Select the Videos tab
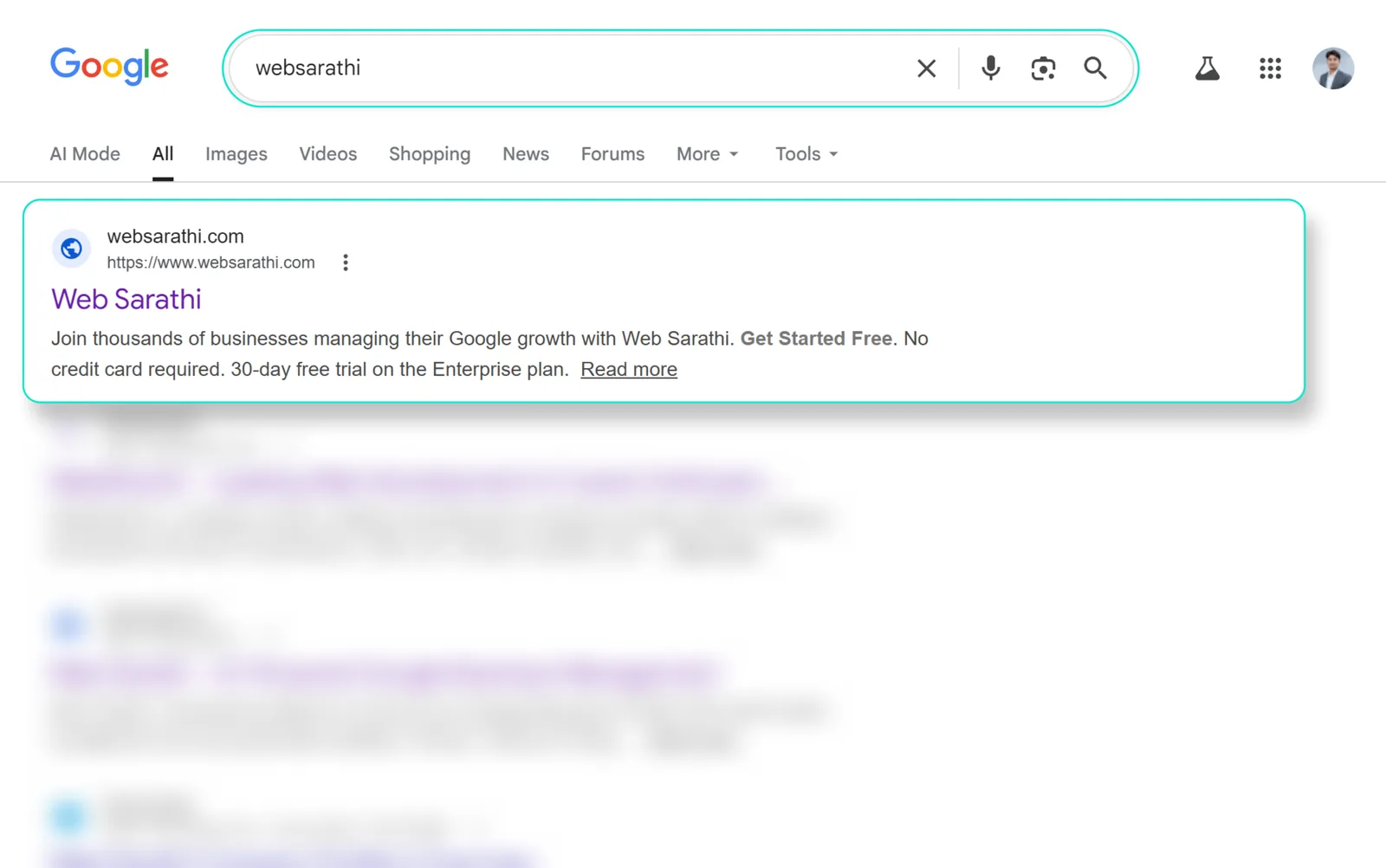1386x868 pixels. click(x=327, y=154)
